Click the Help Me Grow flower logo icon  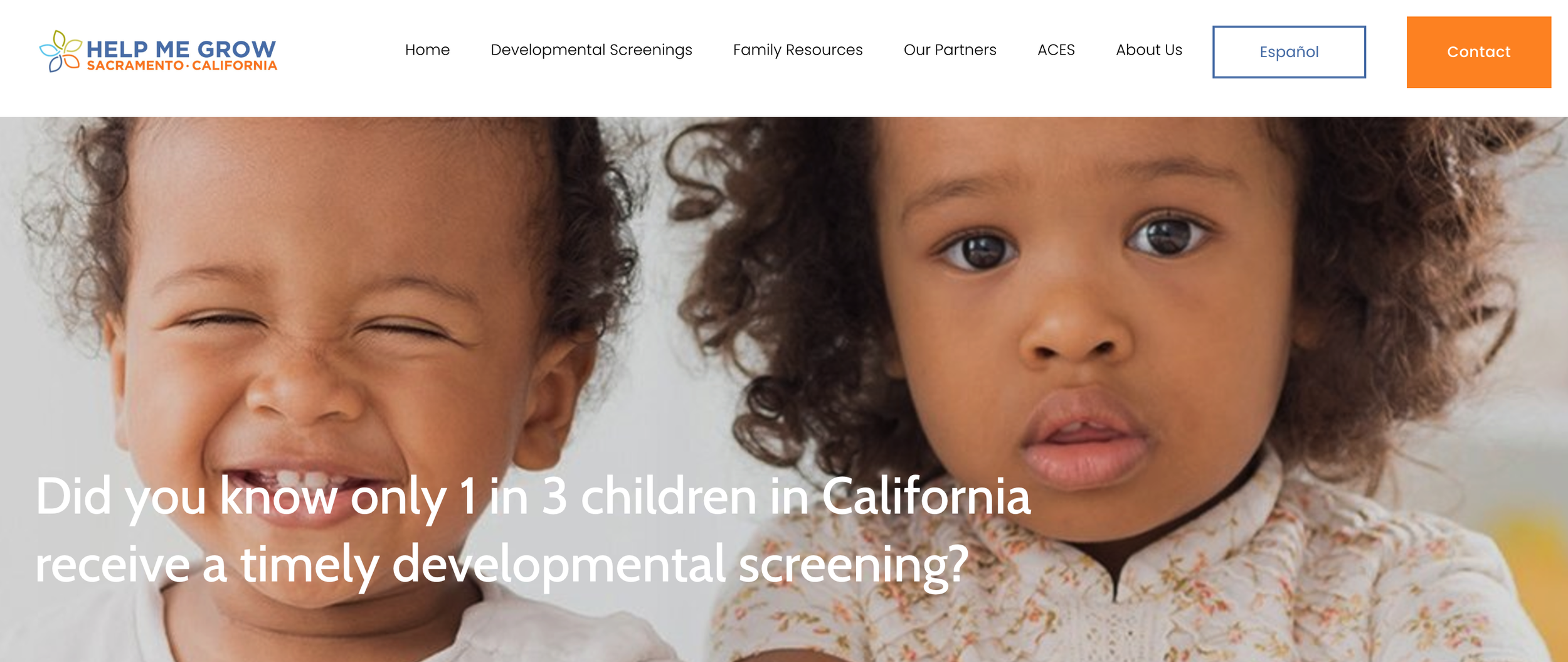click(x=60, y=51)
